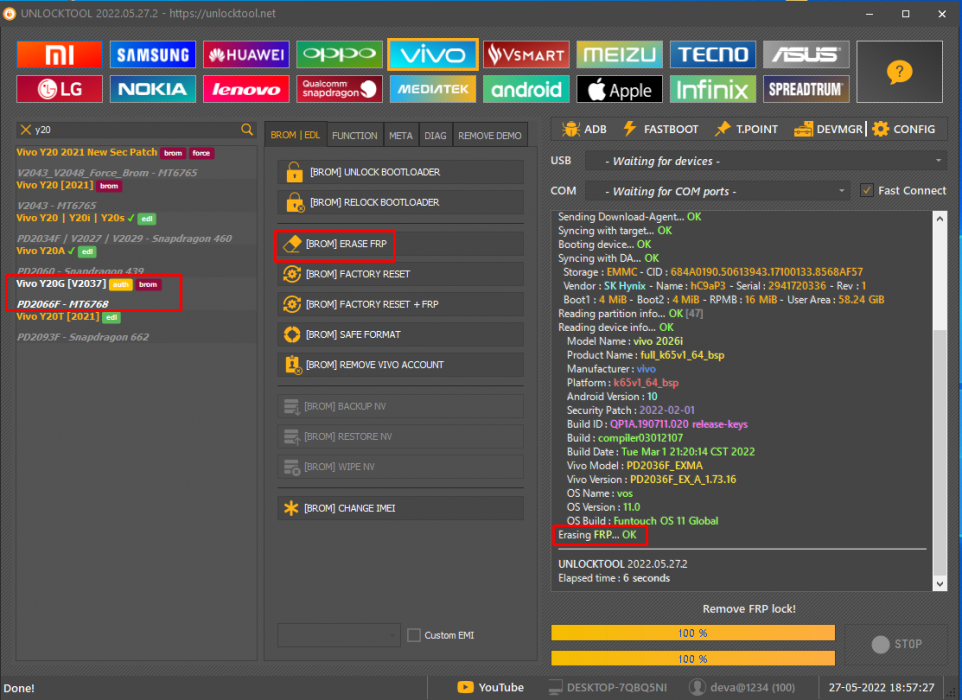Select the Nokia brand logo
The image size is (962, 700).
(153, 89)
